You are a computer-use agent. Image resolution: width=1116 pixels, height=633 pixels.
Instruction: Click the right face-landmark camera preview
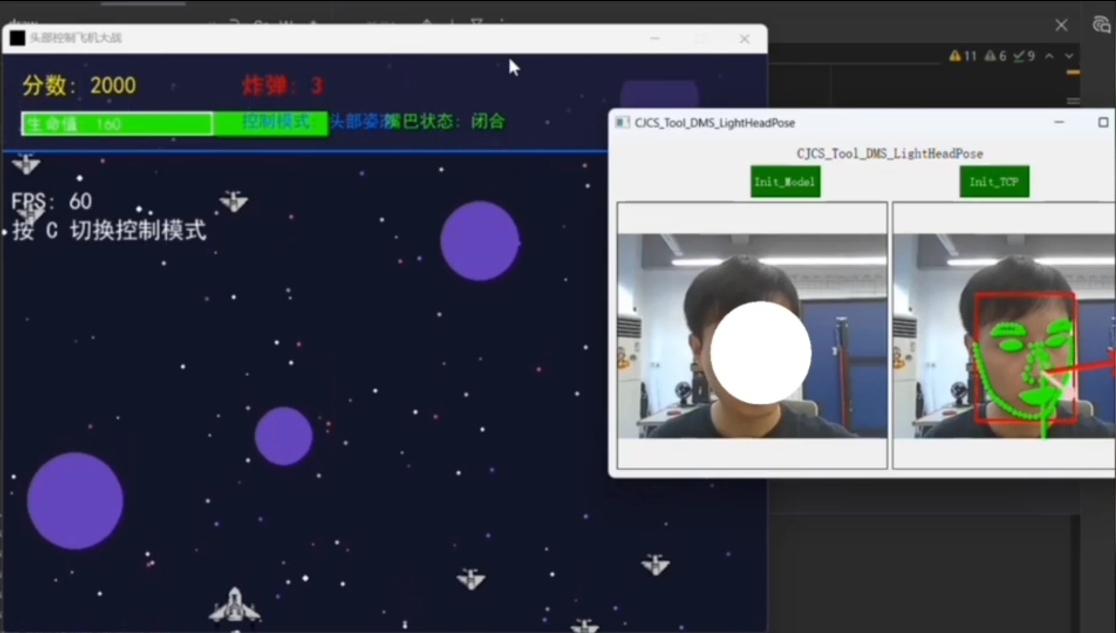point(1003,336)
